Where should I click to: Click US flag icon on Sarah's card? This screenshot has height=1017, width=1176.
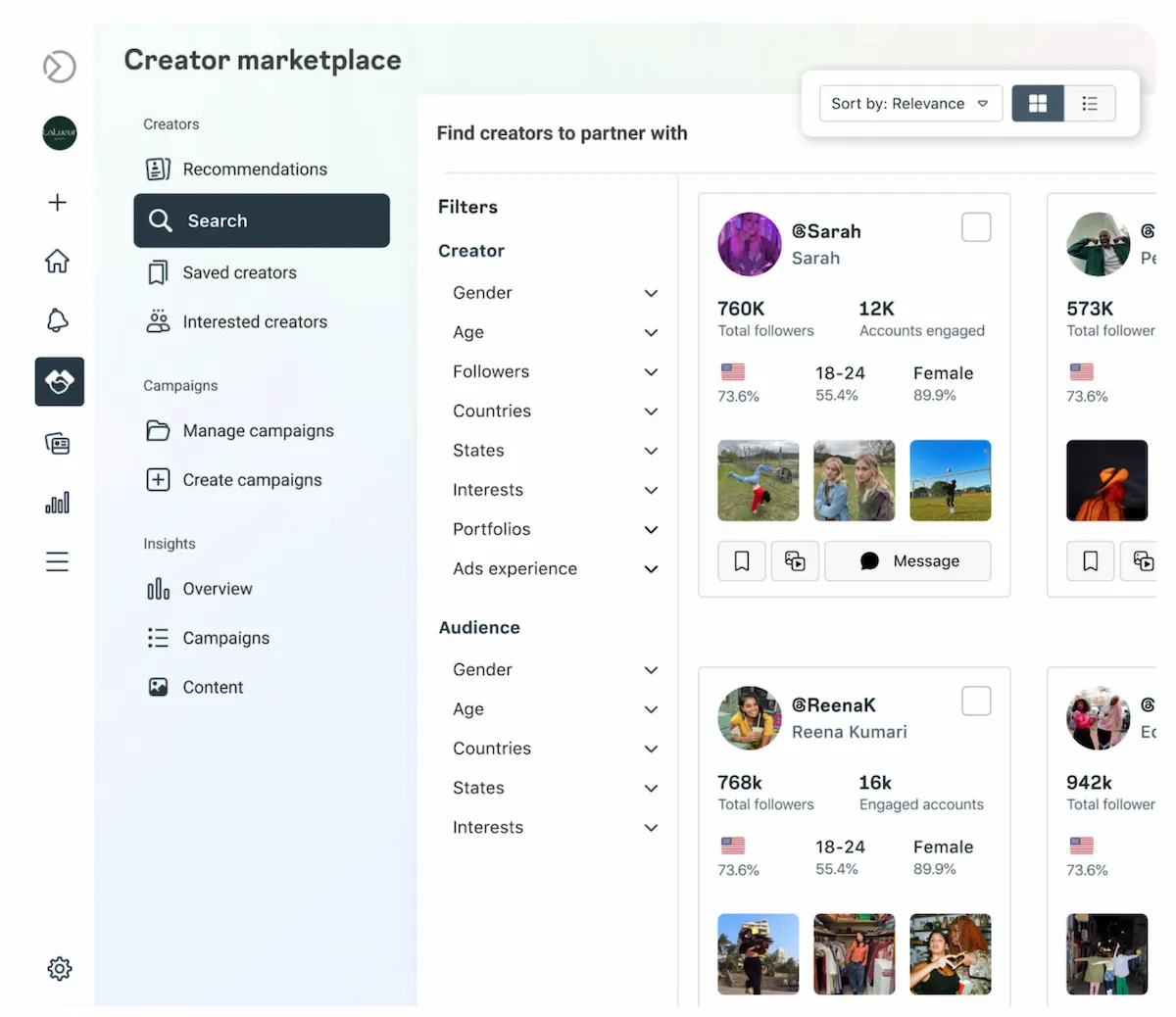click(733, 371)
